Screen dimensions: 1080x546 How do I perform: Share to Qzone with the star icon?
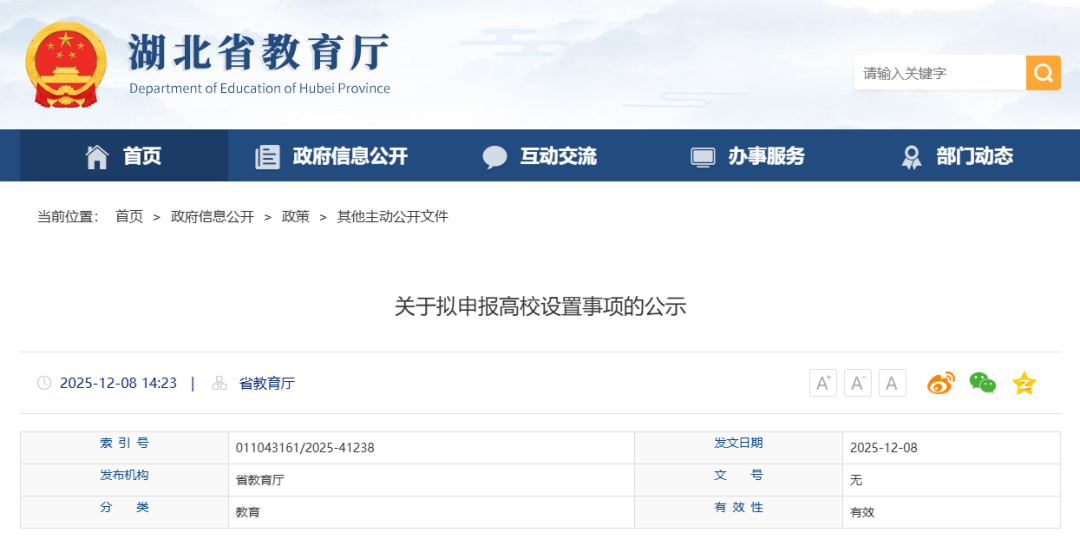1024,383
